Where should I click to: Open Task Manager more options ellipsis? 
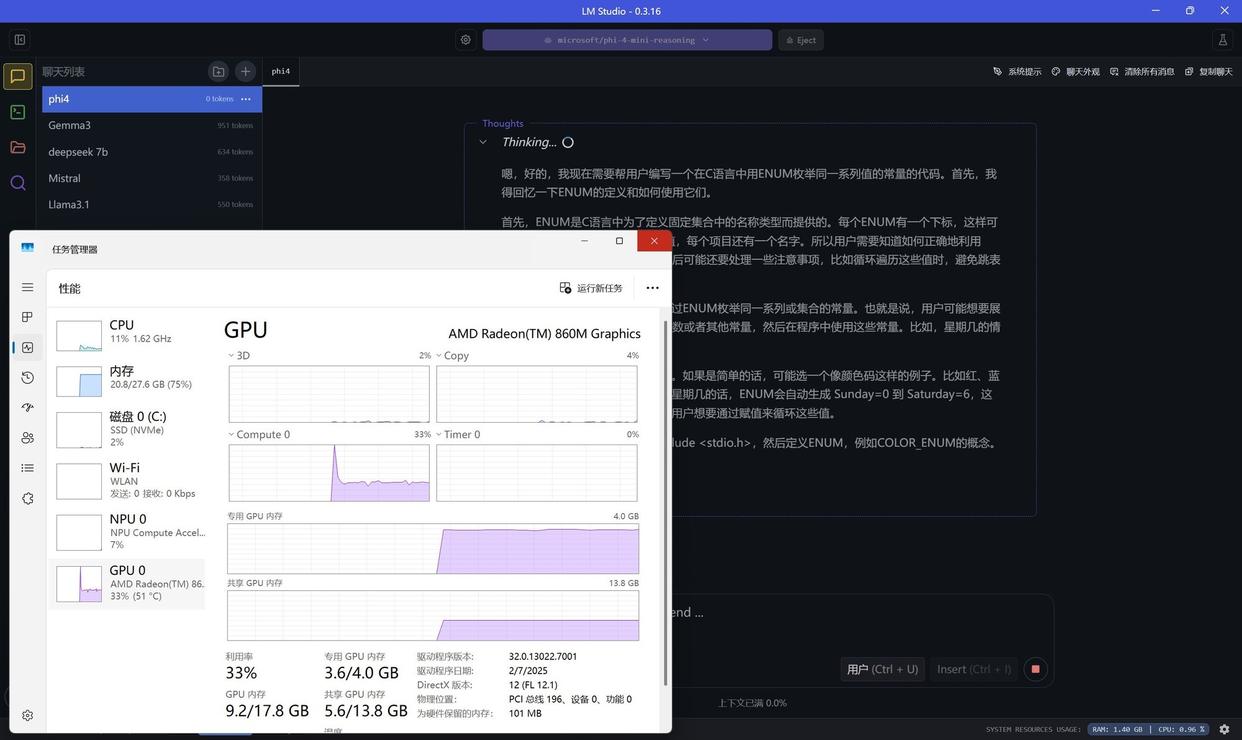(652, 288)
